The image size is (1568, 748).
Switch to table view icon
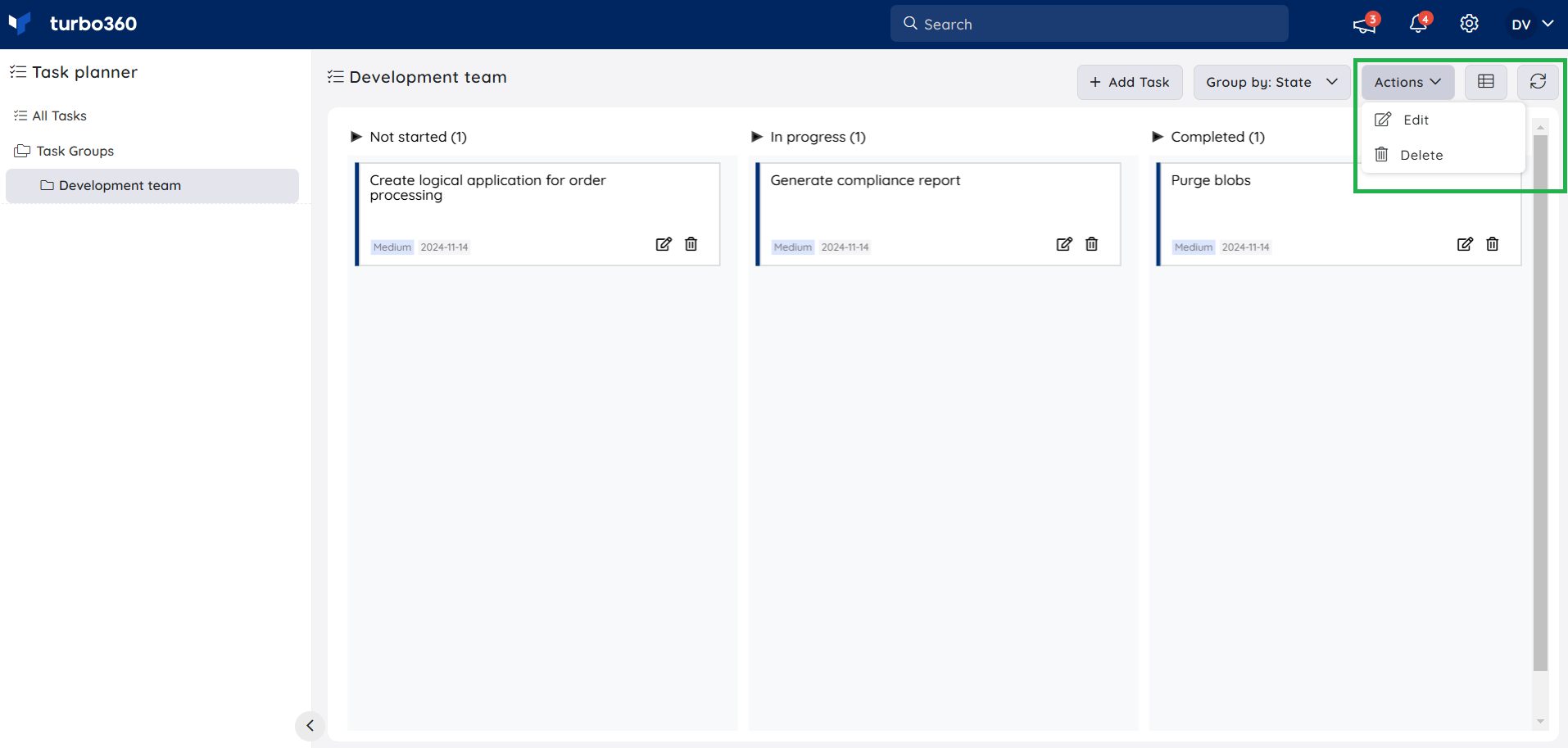click(1485, 82)
